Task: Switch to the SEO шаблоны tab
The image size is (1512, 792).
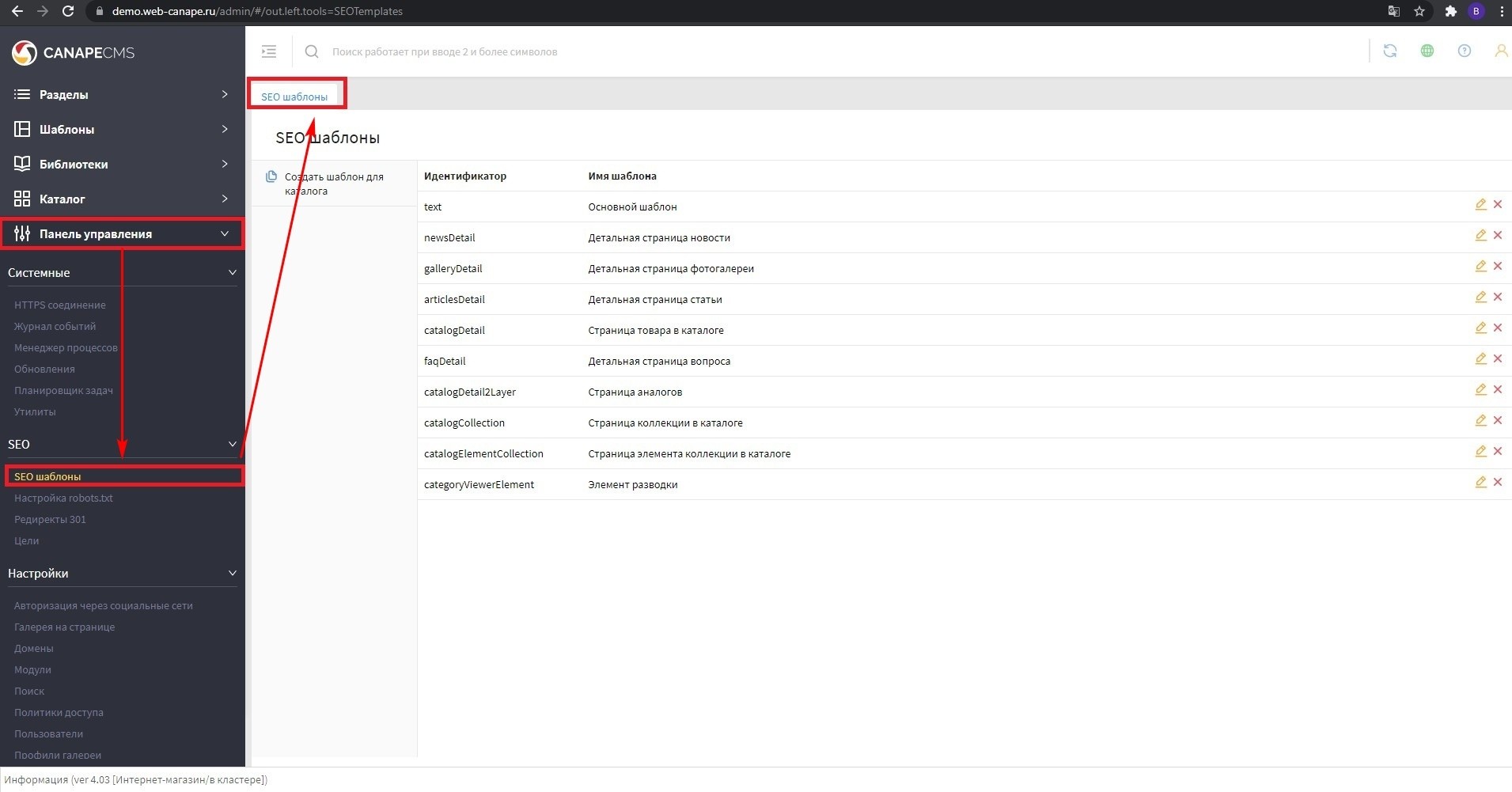Action: [x=294, y=97]
